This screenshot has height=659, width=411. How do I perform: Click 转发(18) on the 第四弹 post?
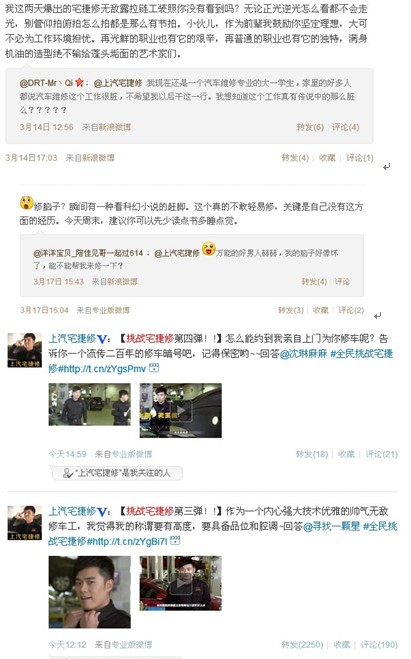[312, 454]
